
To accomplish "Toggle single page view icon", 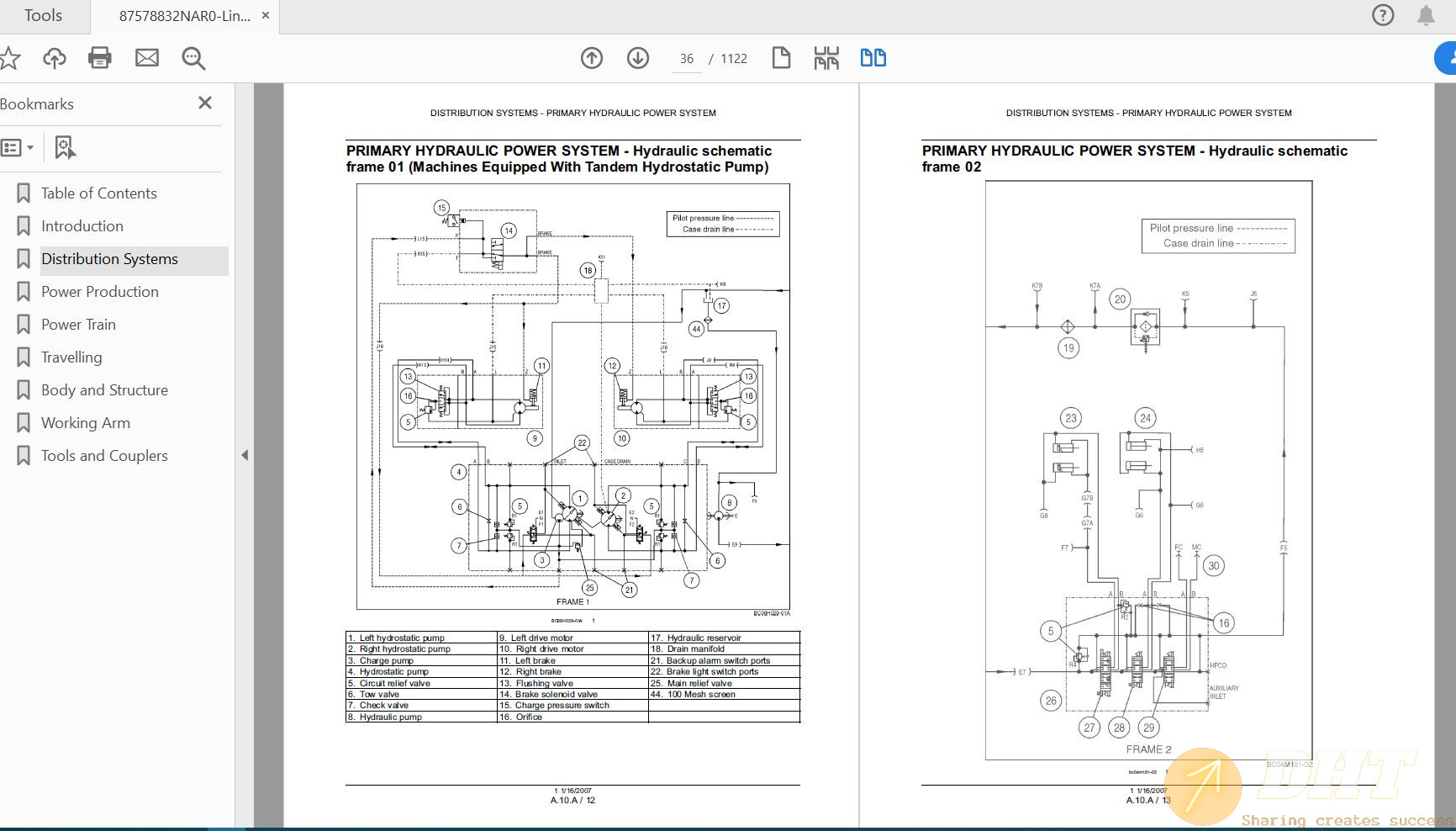I will tap(781, 58).
